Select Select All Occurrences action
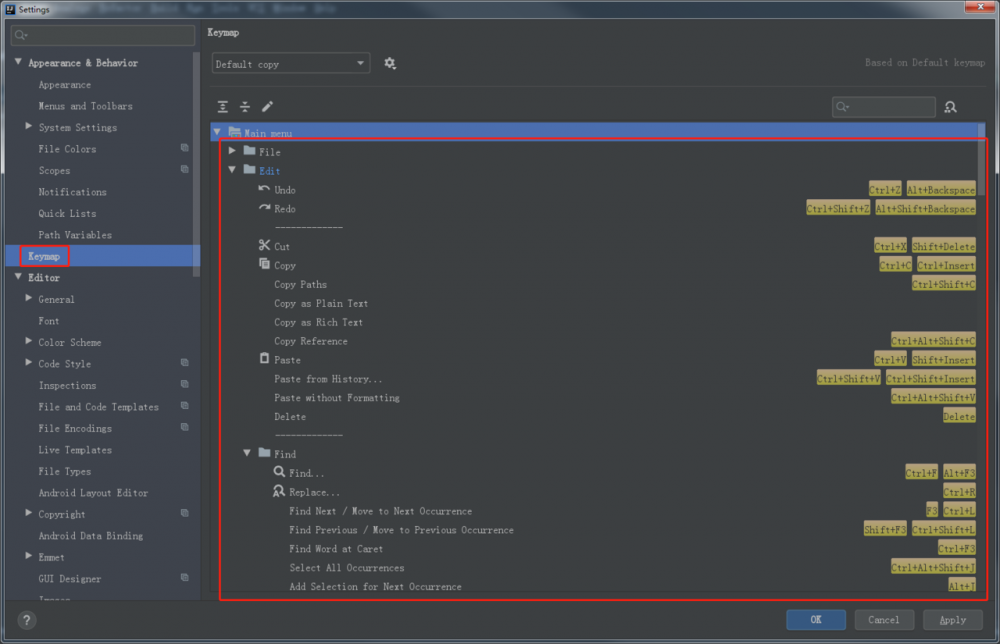 [x=598, y=567]
